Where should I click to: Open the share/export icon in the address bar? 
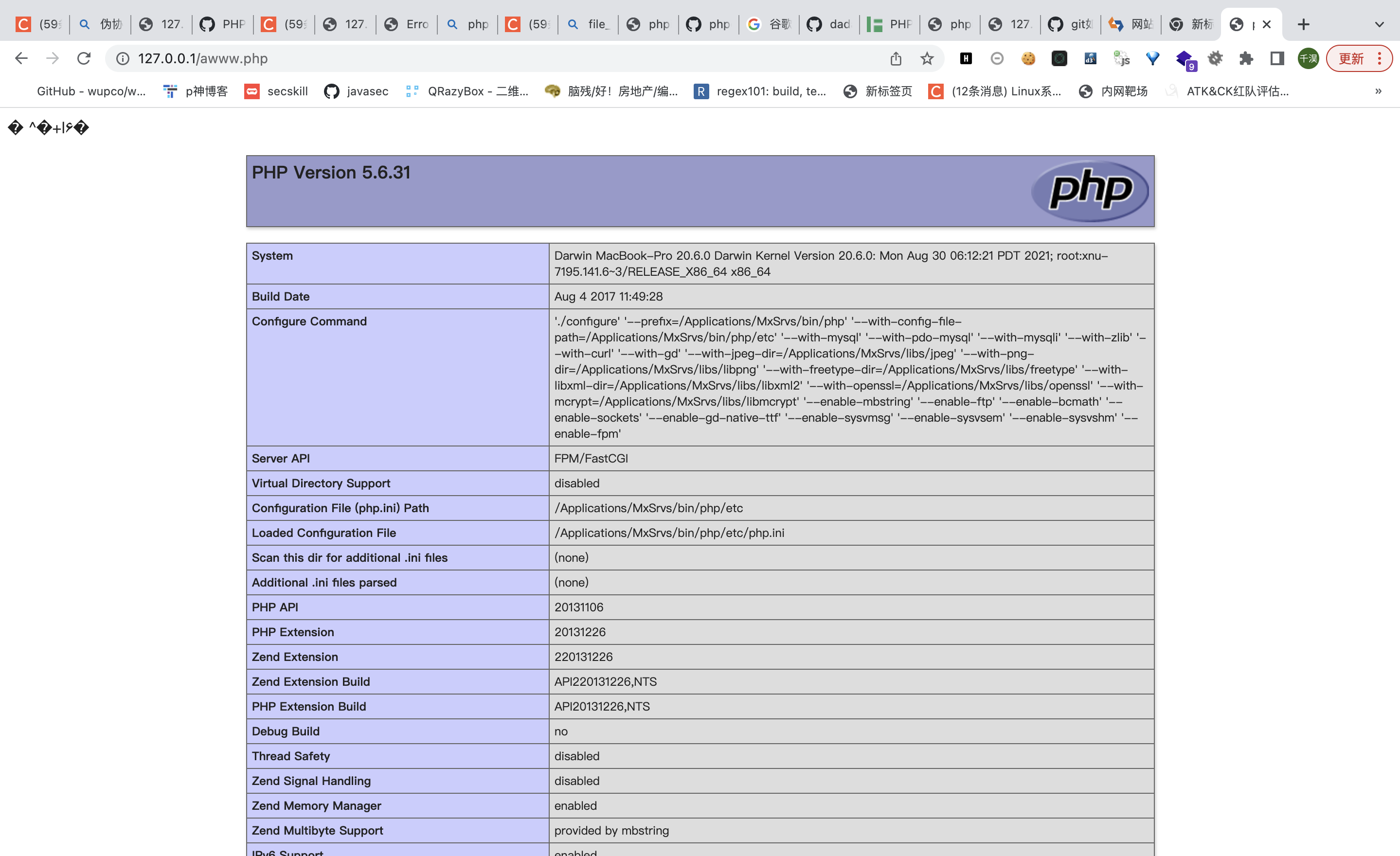[x=897, y=58]
